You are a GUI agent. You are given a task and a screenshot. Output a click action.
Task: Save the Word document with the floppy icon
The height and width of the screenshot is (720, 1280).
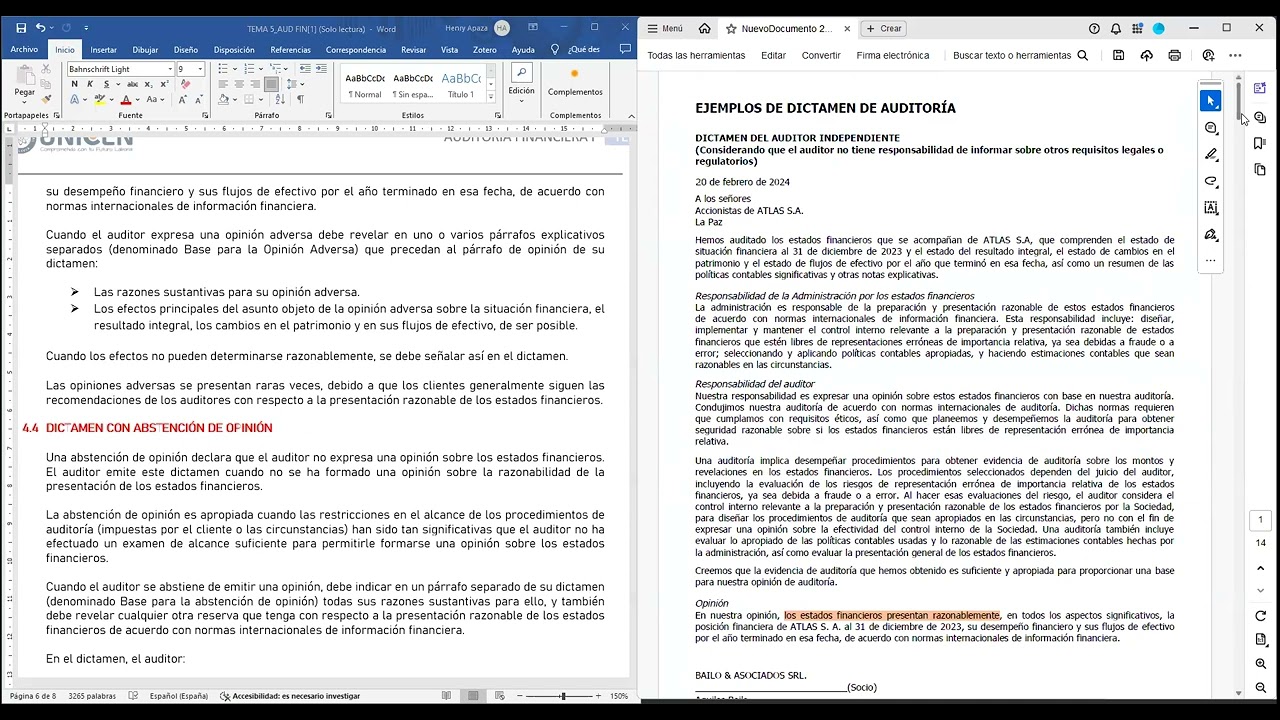click(21, 28)
